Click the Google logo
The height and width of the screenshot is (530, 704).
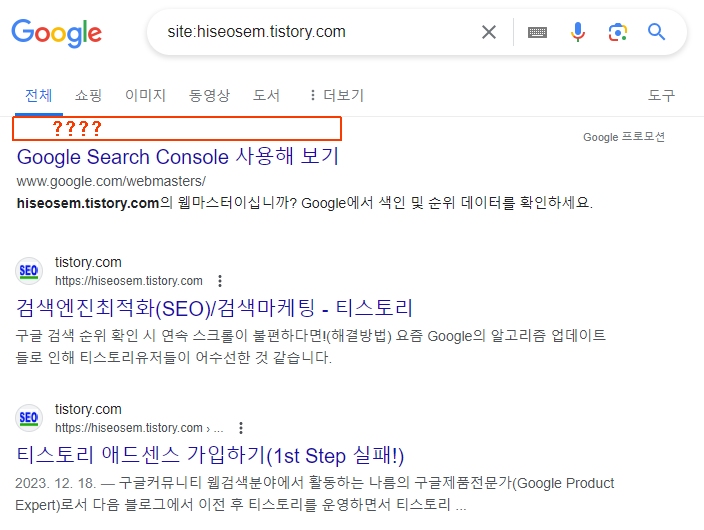click(x=57, y=32)
